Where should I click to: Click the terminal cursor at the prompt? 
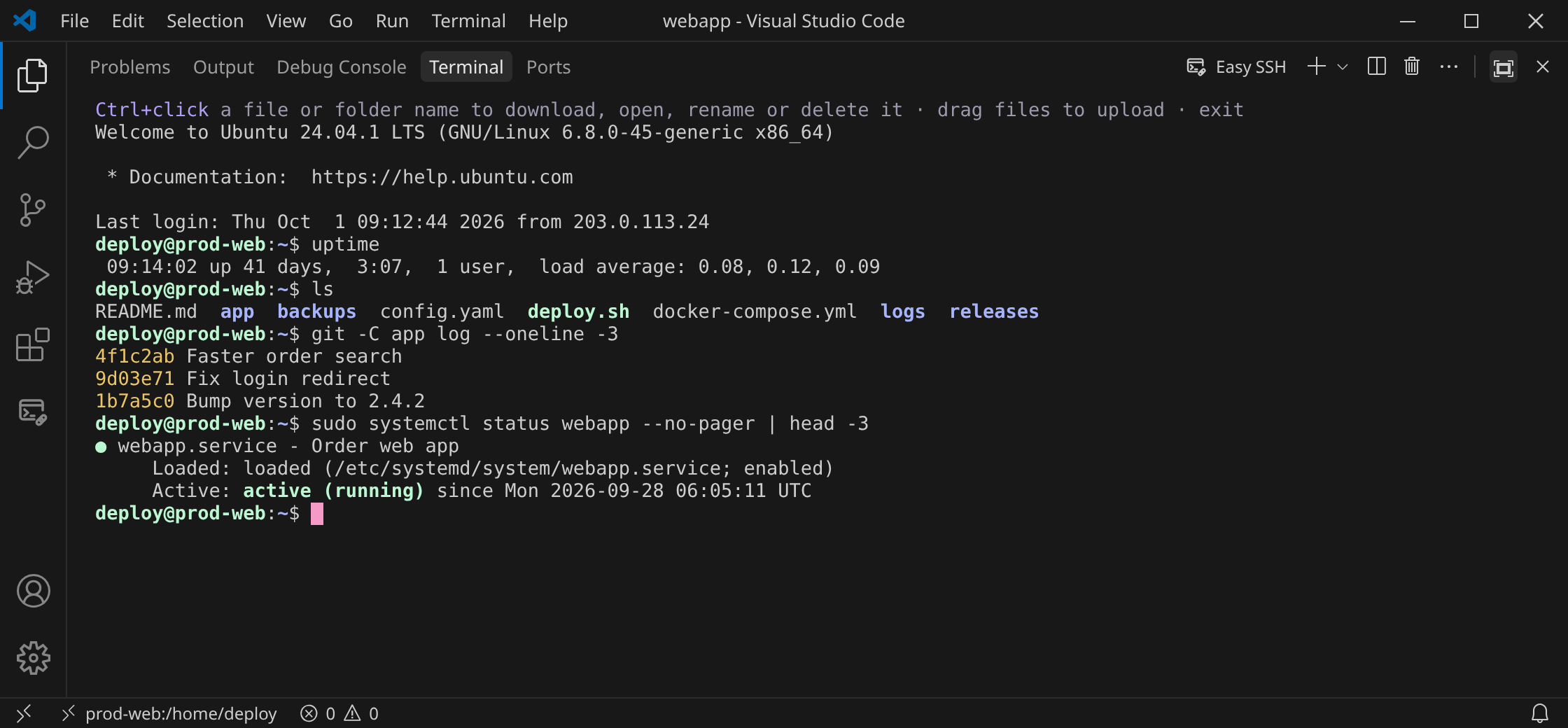(317, 514)
